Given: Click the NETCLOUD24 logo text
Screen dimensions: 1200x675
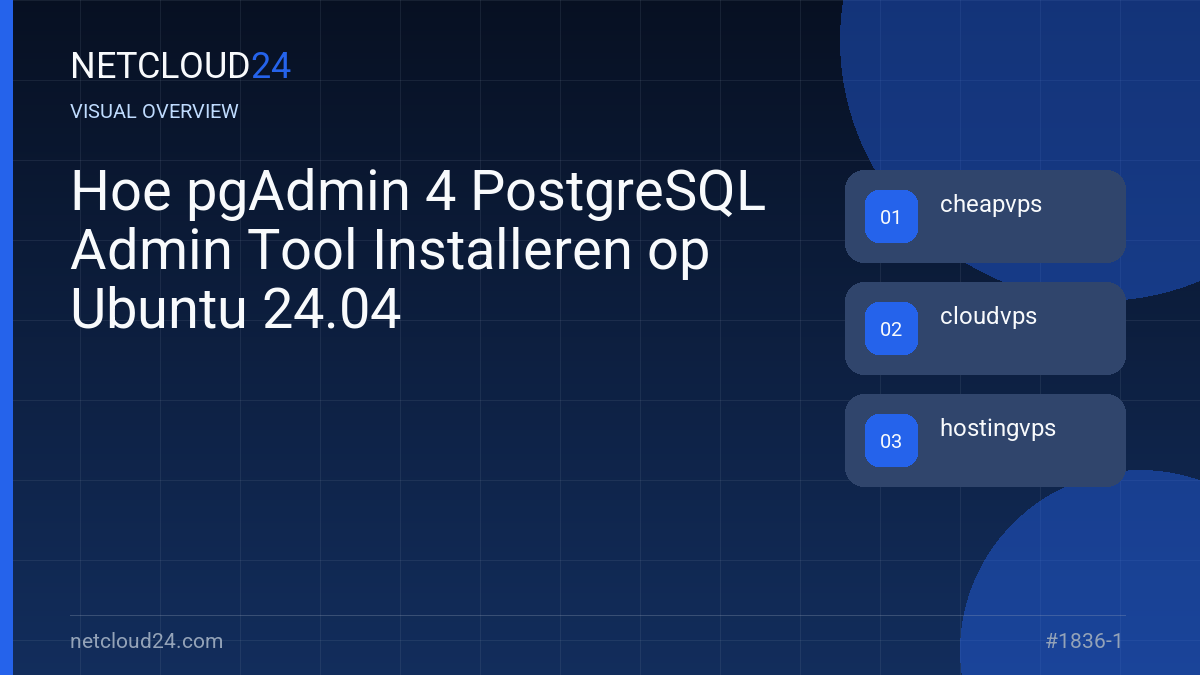Looking at the screenshot, I should (180, 66).
